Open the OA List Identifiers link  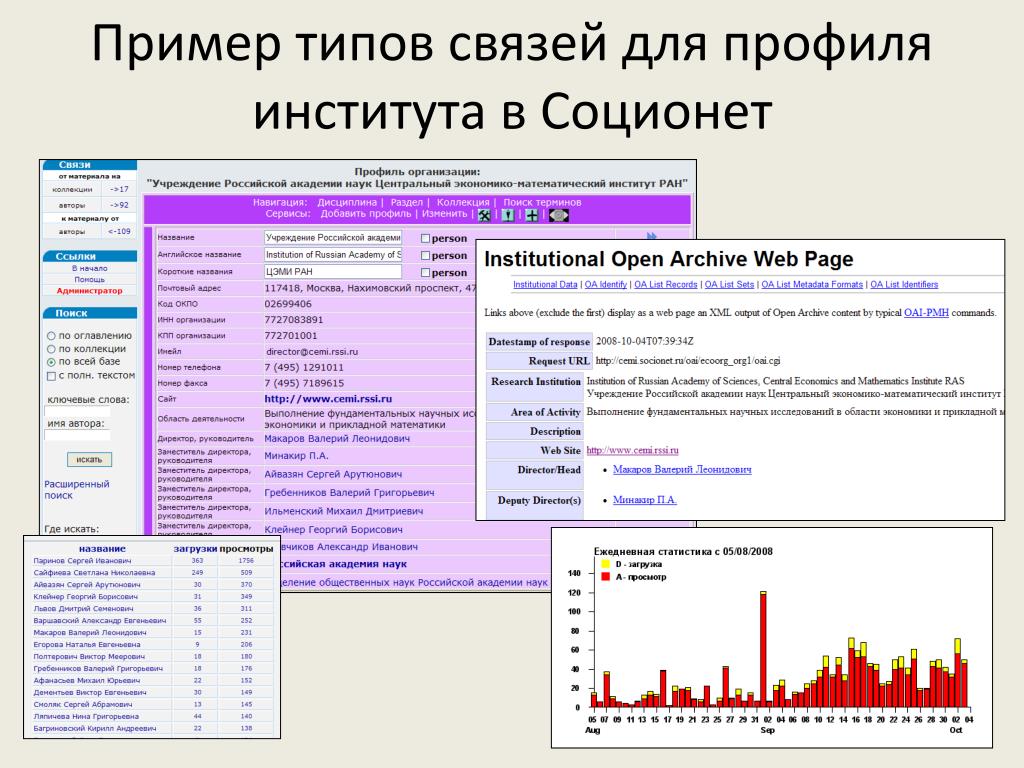point(904,284)
